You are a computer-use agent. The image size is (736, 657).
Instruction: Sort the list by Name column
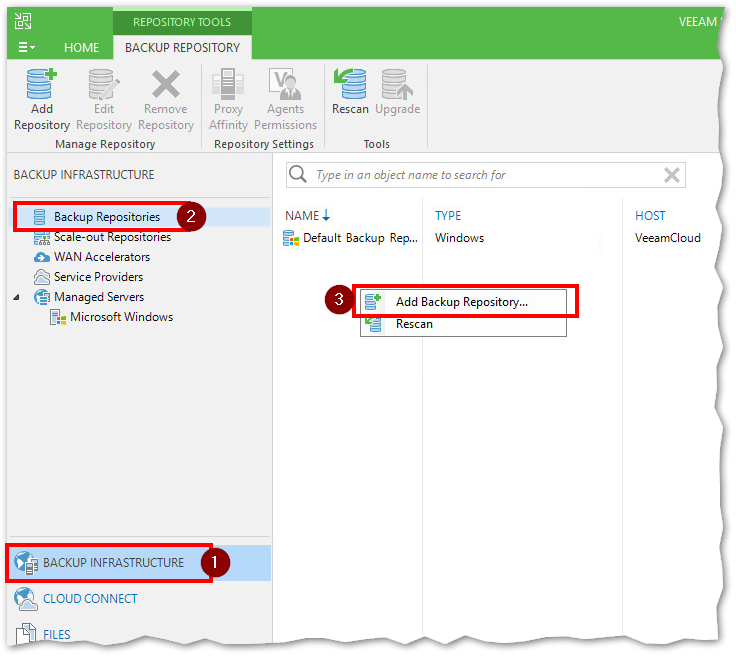pyautogui.click(x=302, y=215)
